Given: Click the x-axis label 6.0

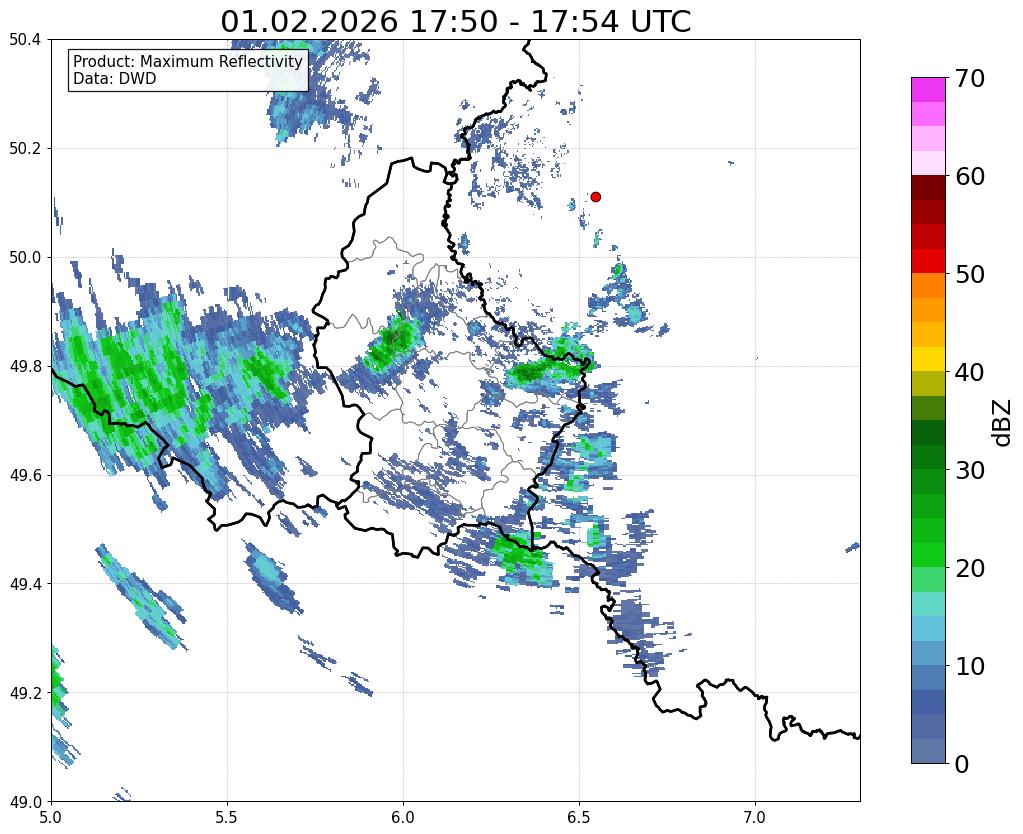Looking at the screenshot, I should (x=403, y=817).
